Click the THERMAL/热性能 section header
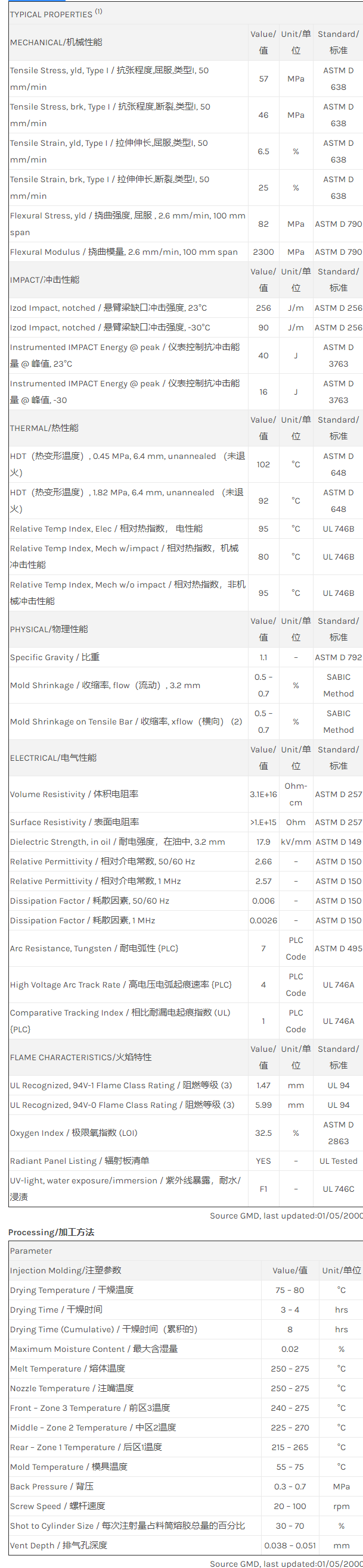This screenshot has width=363, height=1568. [x=44, y=428]
